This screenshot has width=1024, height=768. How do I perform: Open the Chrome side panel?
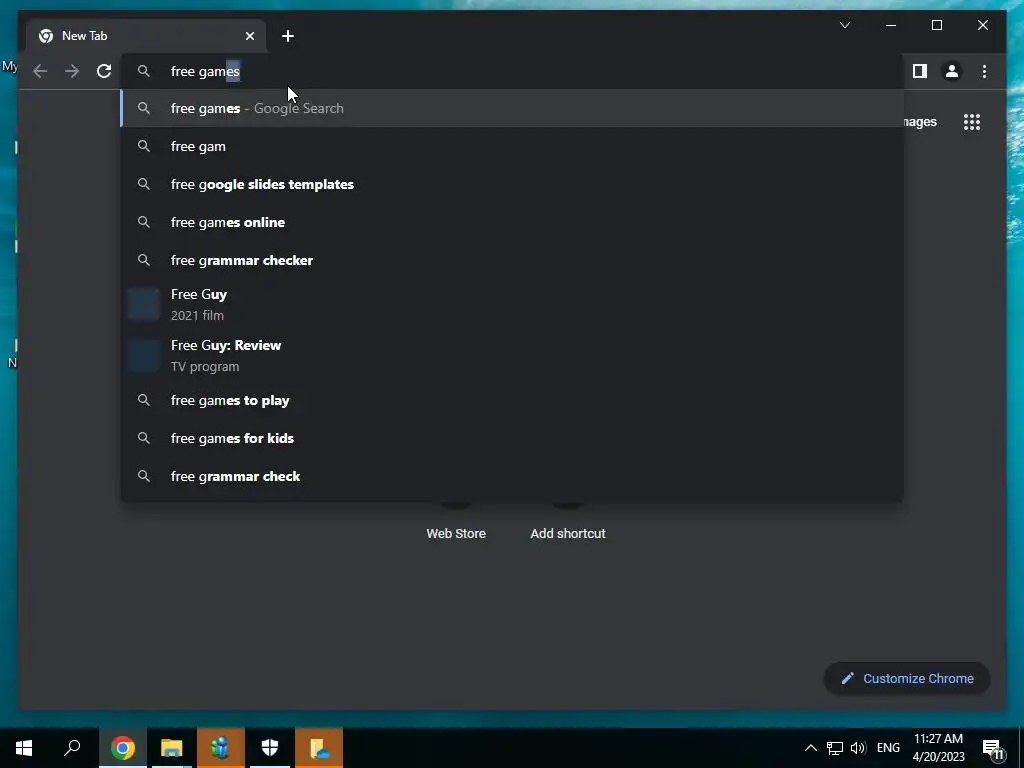point(920,71)
